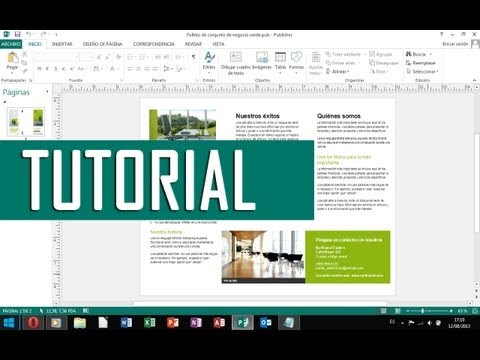
Task: Toggle the two-page spread view button
Action: coord(398,311)
